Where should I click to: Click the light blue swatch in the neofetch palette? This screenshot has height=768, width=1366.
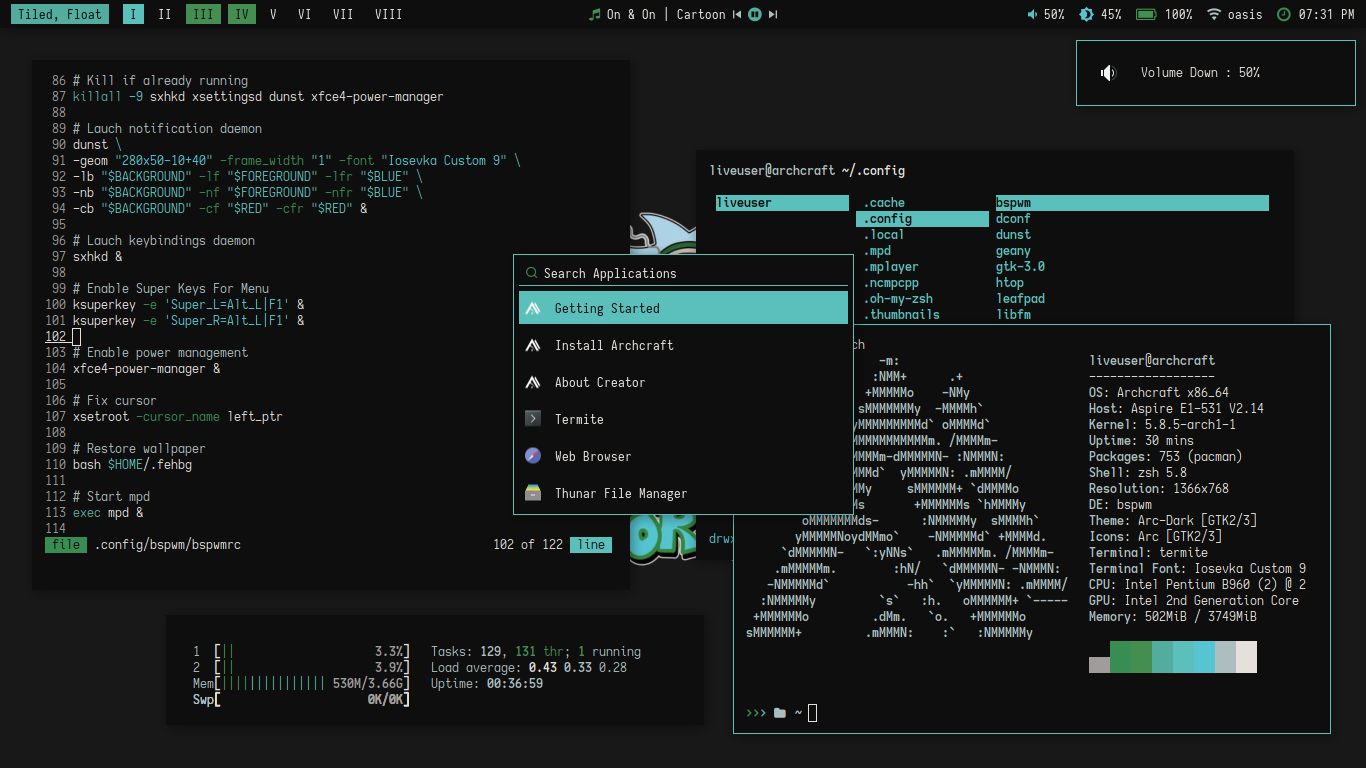(x=1204, y=657)
